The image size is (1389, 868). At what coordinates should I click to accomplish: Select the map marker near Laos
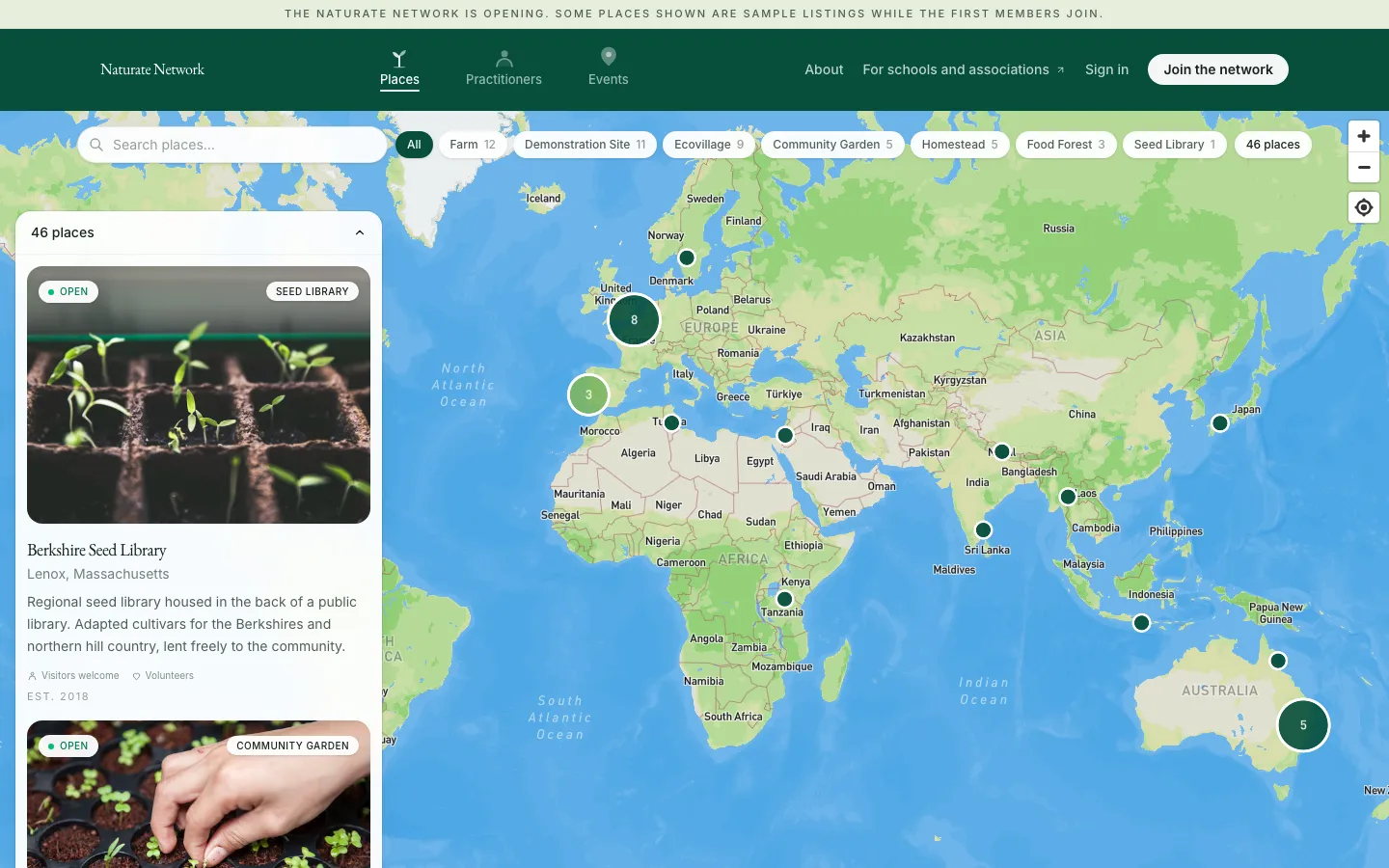point(1068,497)
